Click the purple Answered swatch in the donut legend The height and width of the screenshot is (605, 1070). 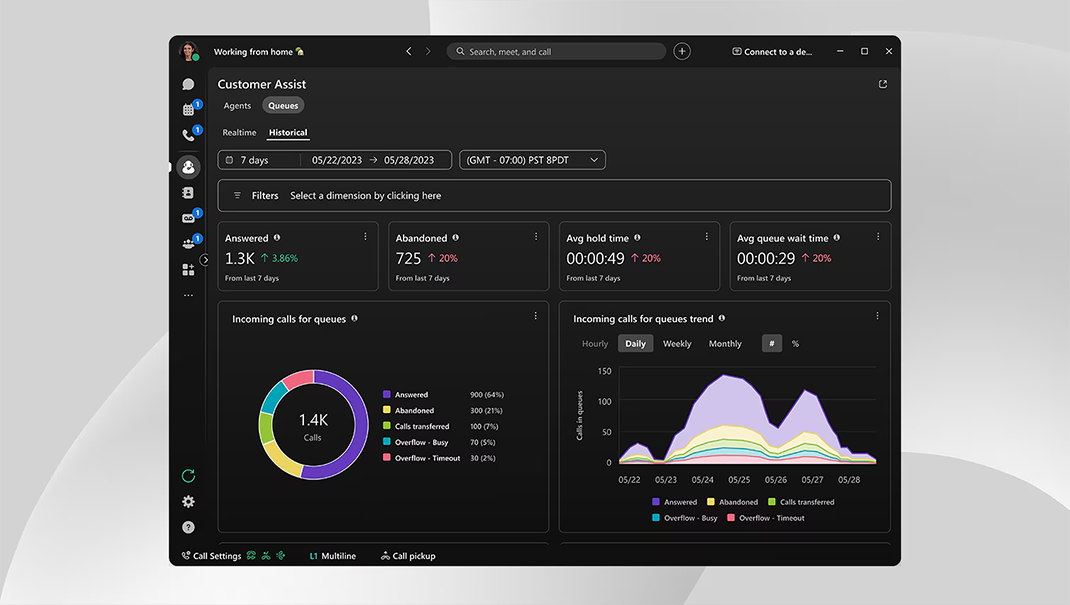click(x=387, y=394)
